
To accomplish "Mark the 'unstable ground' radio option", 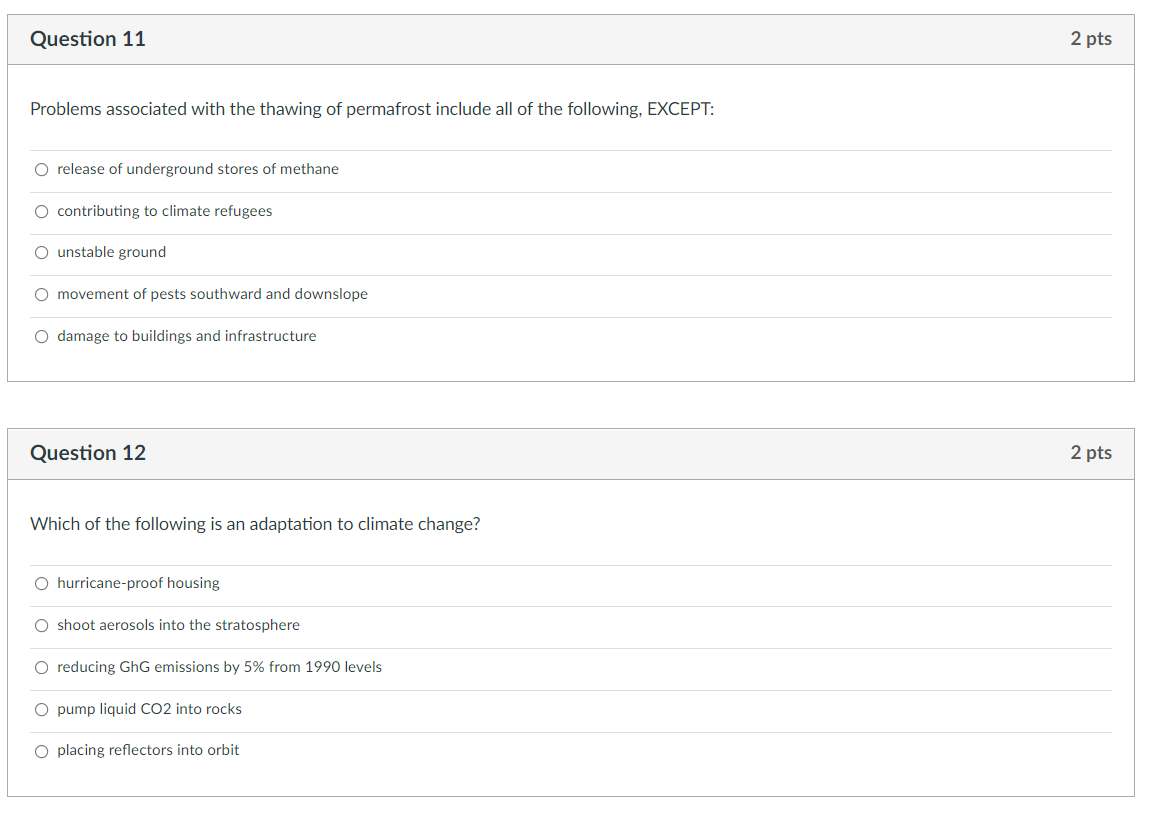I will [41, 253].
